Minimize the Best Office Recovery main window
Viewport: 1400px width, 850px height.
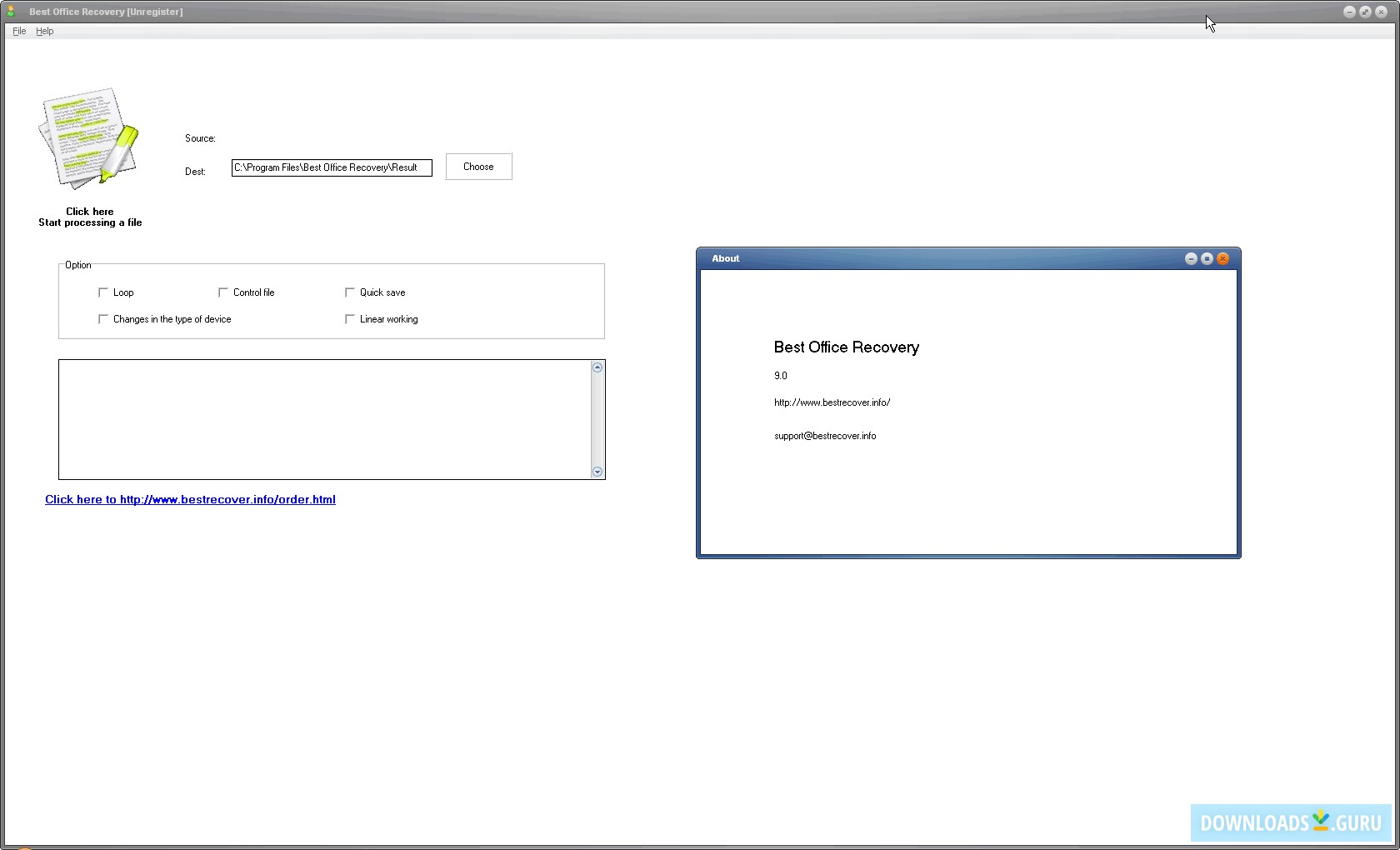1349,12
